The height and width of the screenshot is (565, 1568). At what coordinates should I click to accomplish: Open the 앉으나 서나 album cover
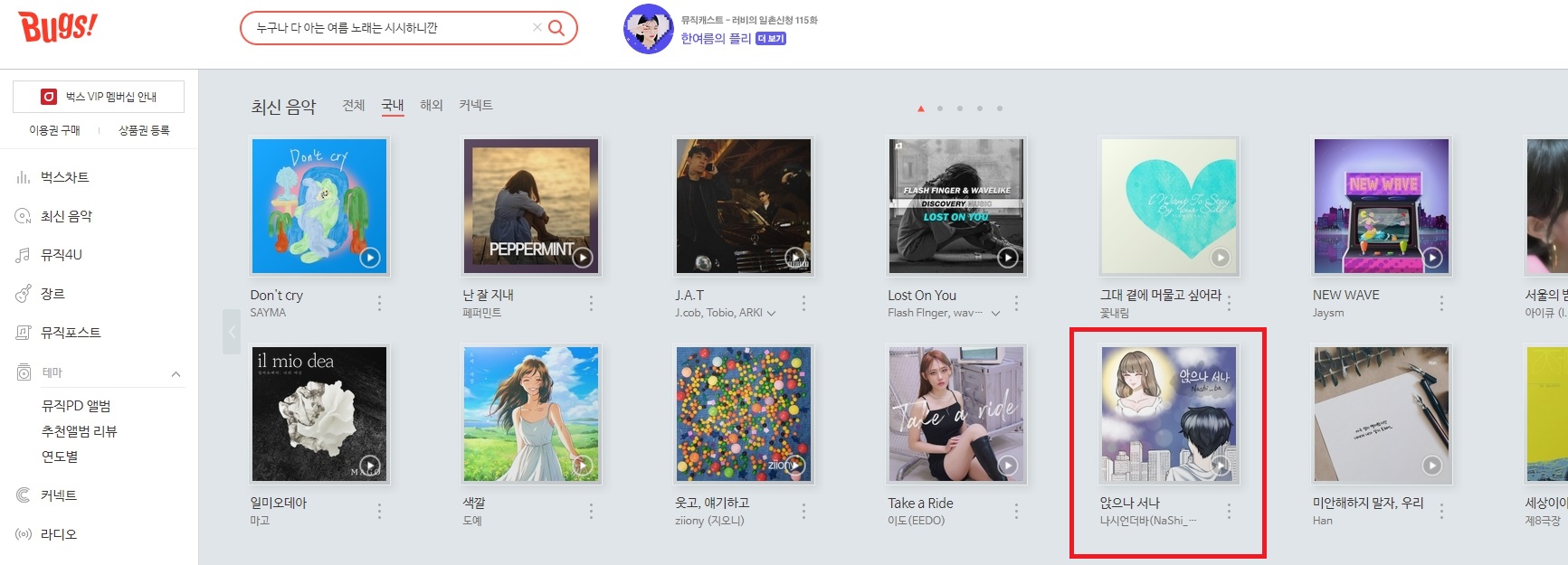[1169, 415]
